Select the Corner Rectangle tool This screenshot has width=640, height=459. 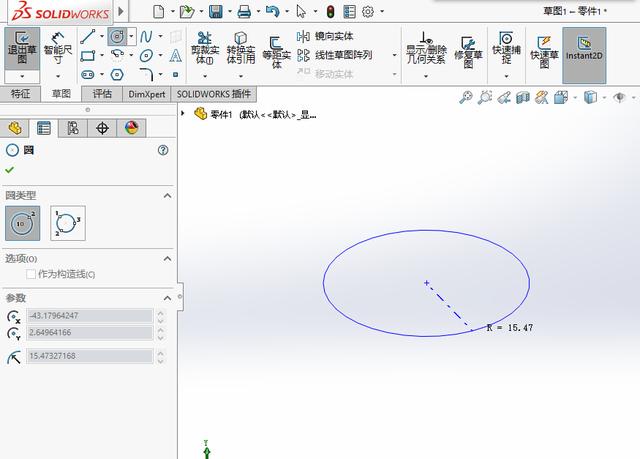coord(88,55)
